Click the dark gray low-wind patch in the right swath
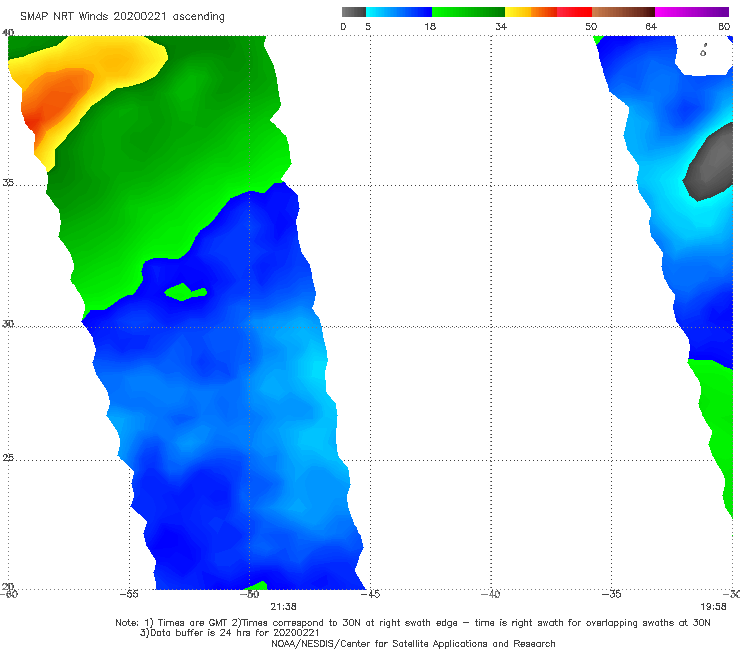Image resolution: width=740 pixels, height=650 pixels. pyautogui.click(x=712, y=164)
